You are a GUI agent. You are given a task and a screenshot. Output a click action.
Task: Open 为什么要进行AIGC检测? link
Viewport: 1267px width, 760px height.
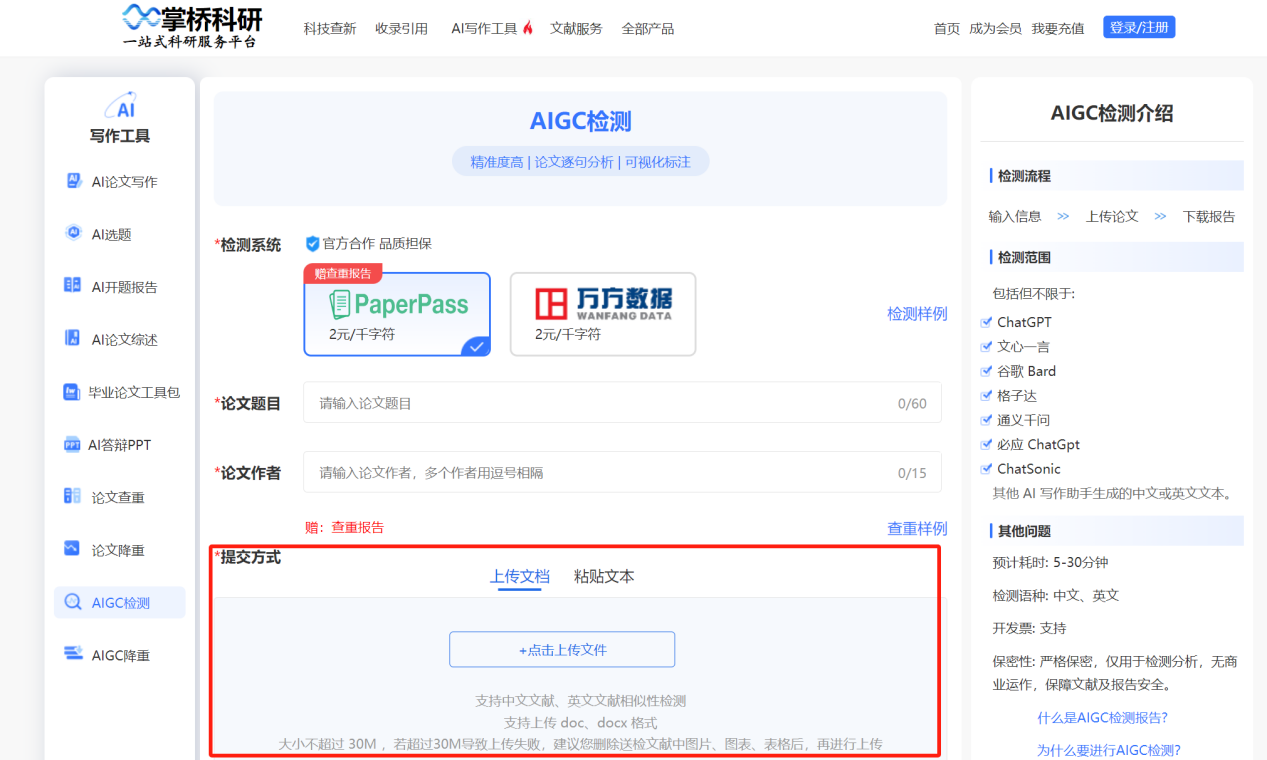1108,750
